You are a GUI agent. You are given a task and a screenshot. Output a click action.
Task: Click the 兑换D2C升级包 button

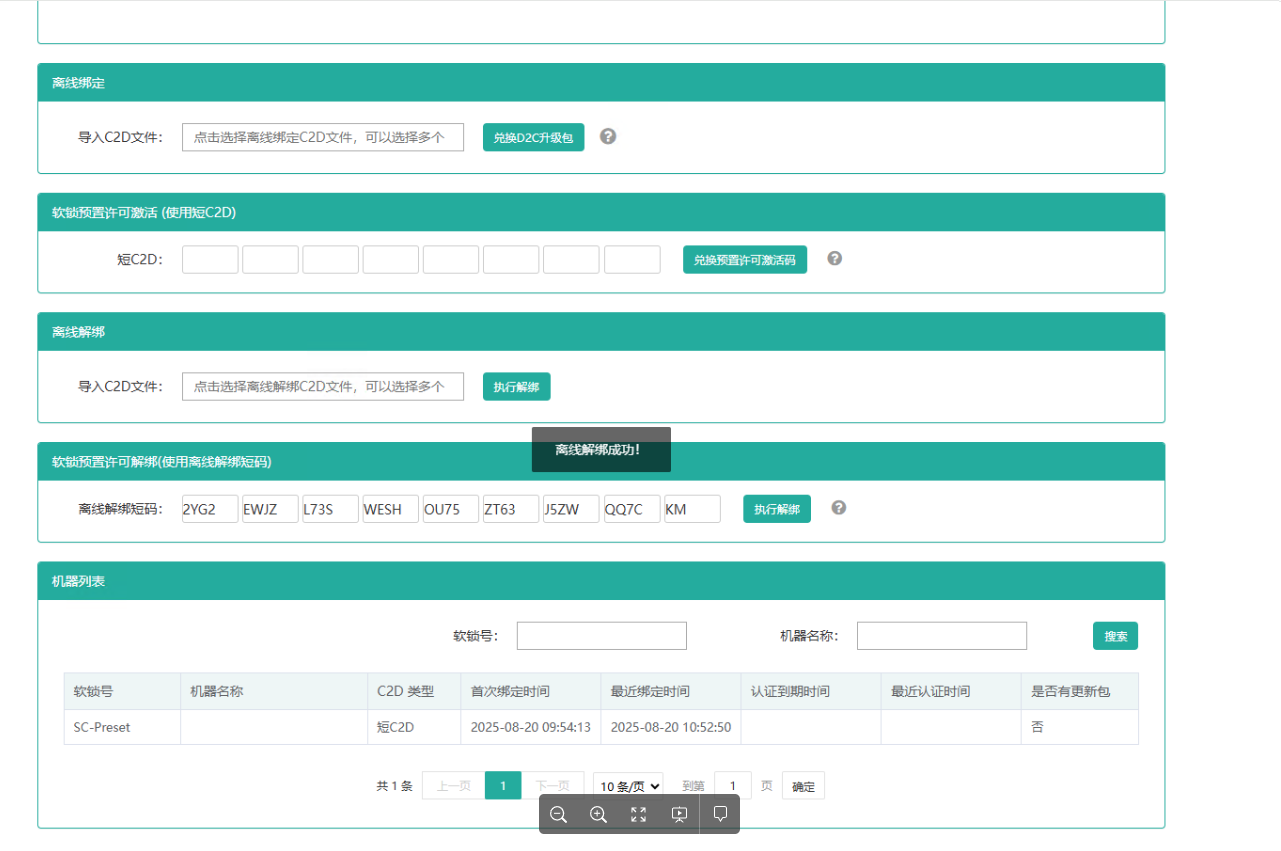(533, 137)
